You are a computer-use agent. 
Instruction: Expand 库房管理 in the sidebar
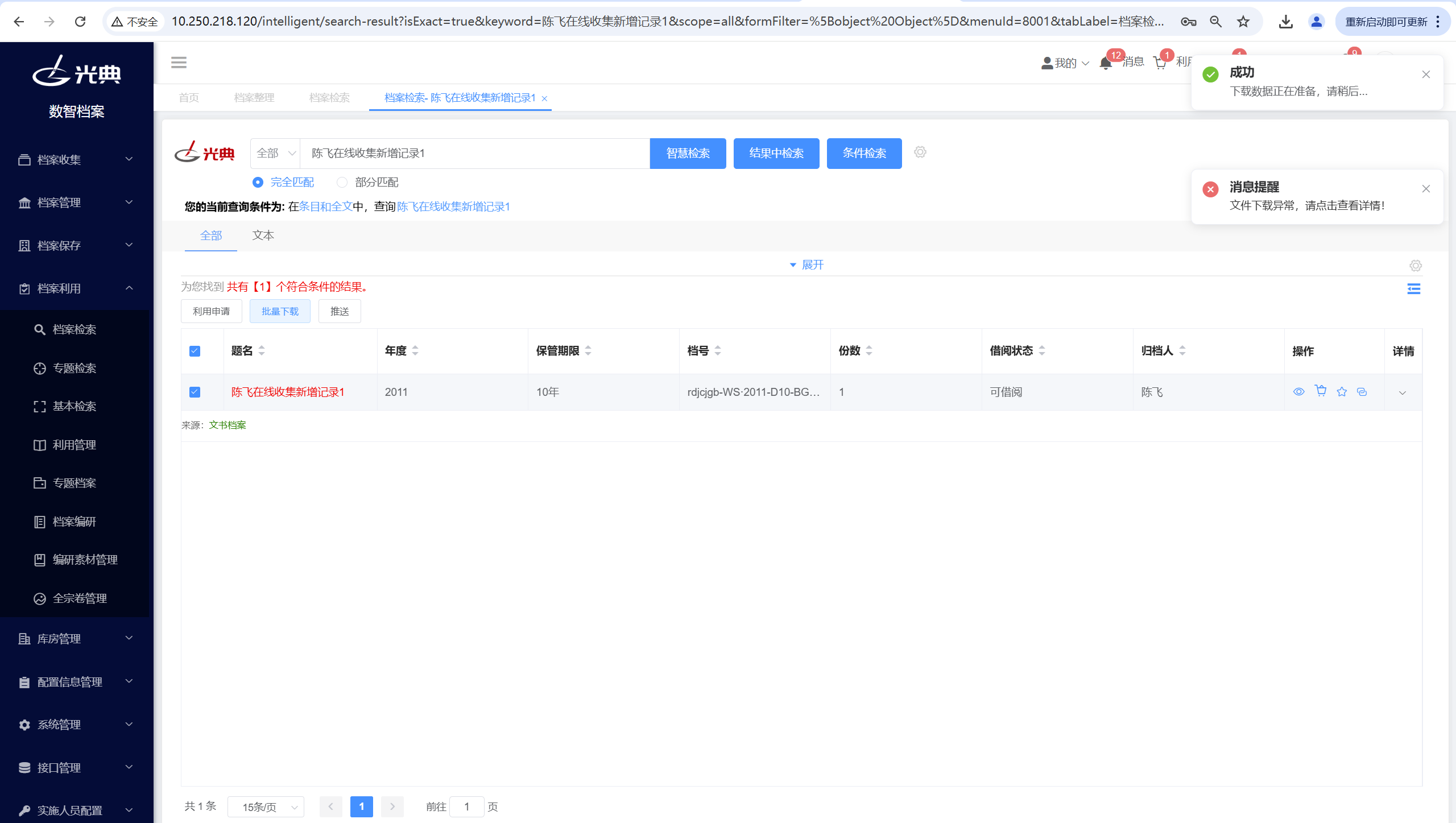[77, 638]
